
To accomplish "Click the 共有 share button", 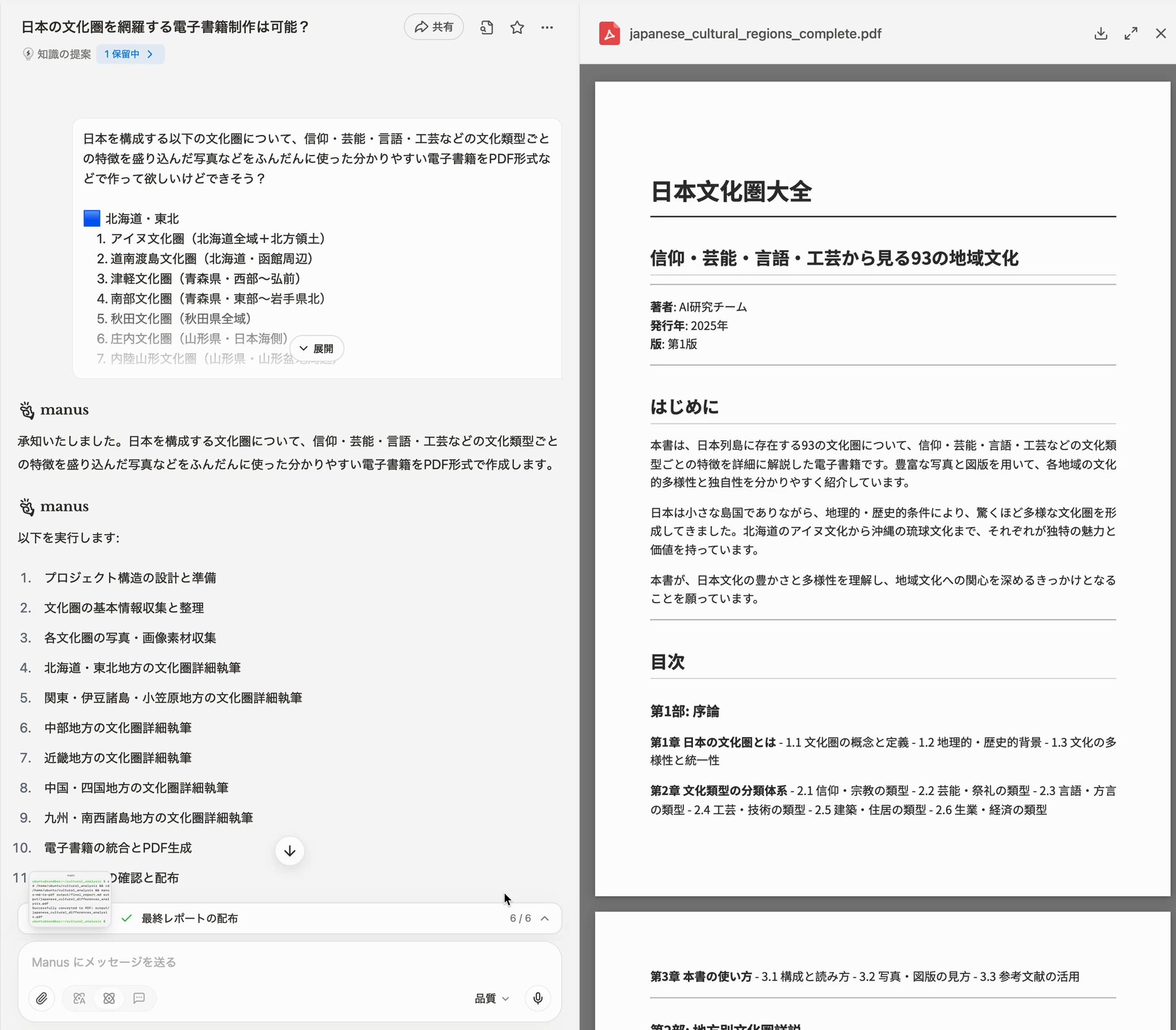I will point(434,27).
